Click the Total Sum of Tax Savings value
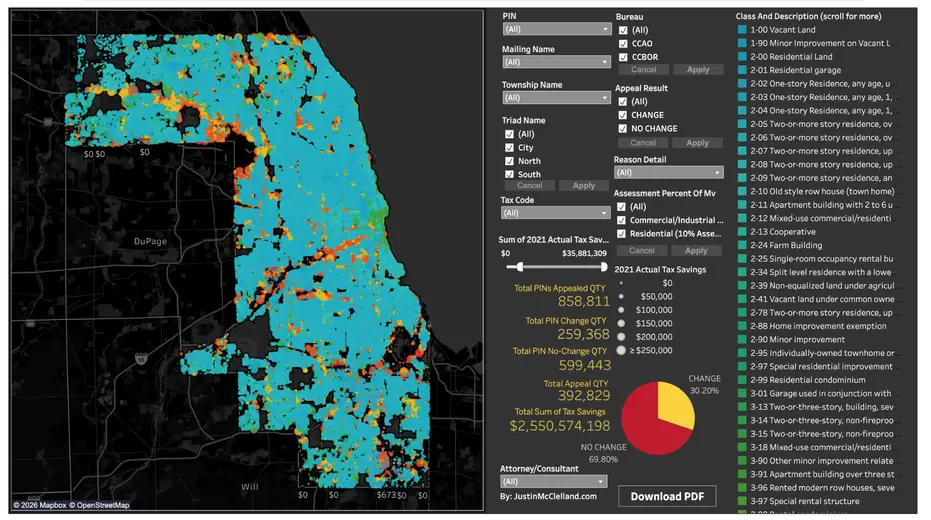931x520 pixels. [x=560, y=426]
